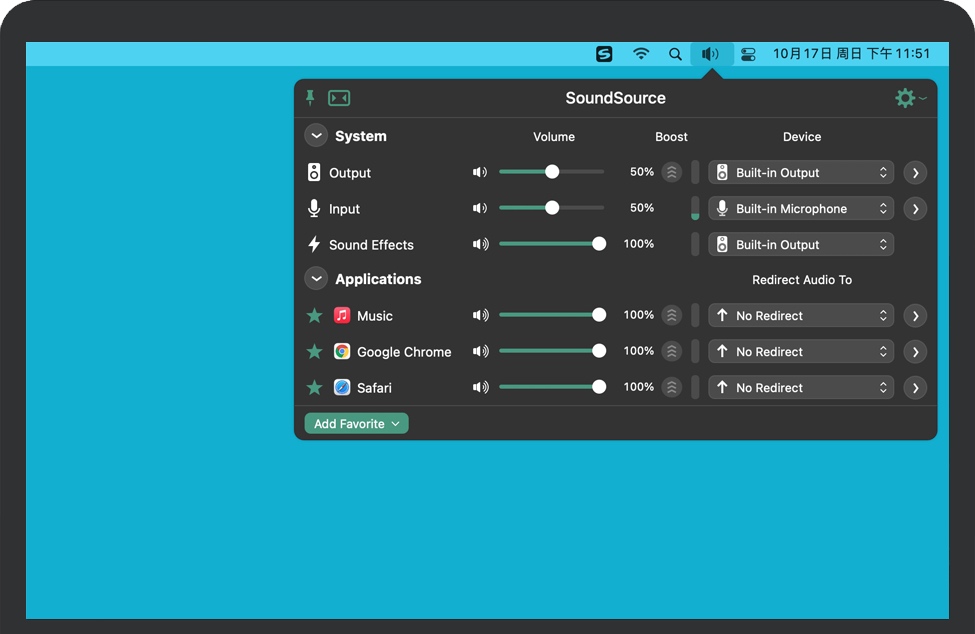Click the compact view icon beside pin
This screenshot has width=975, height=634.
339,98
